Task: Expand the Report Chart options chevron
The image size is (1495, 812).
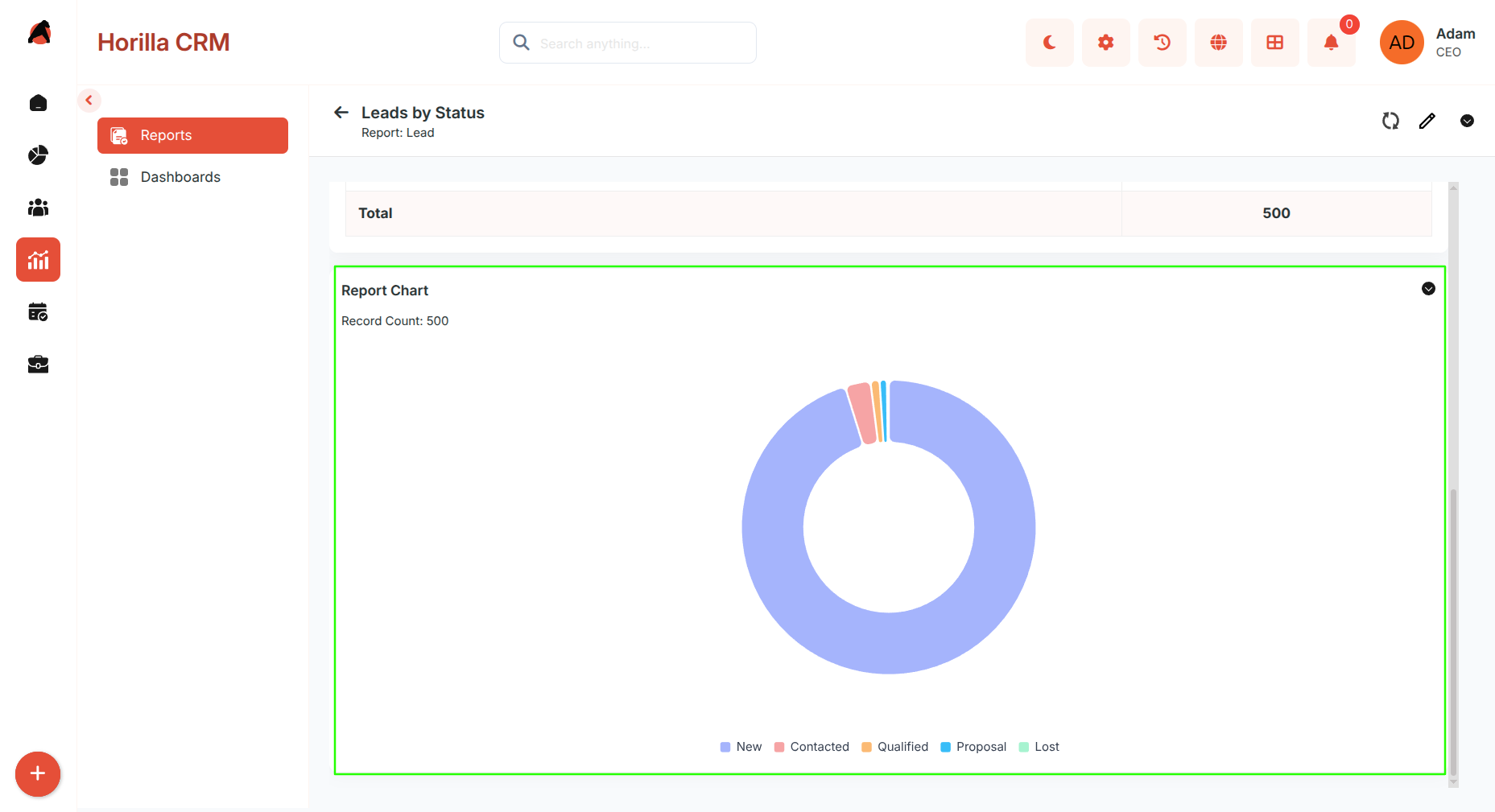Action: (x=1428, y=289)
